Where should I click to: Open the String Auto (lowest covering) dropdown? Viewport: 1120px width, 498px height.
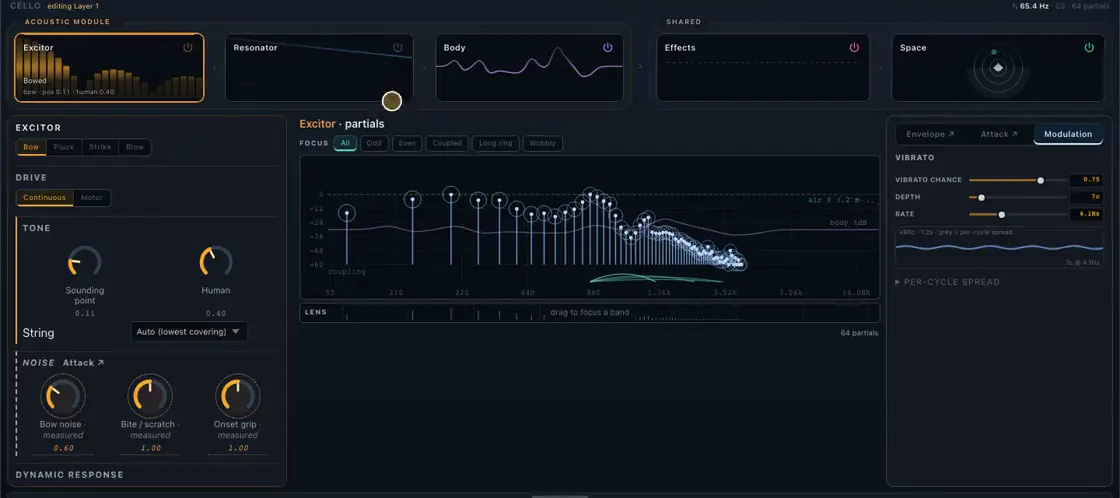click(189, 332)
